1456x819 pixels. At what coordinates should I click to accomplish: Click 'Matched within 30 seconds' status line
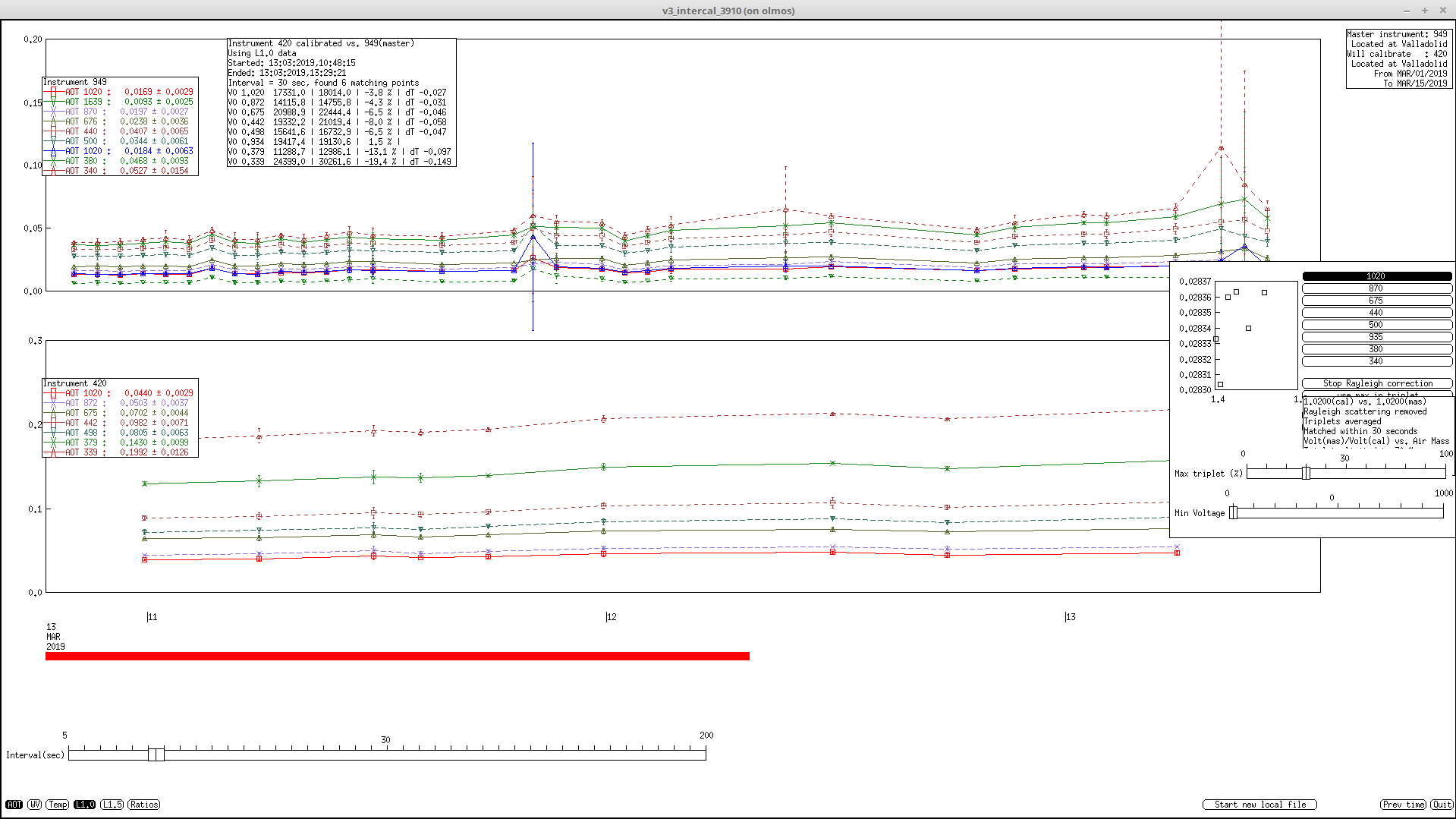1360,431
